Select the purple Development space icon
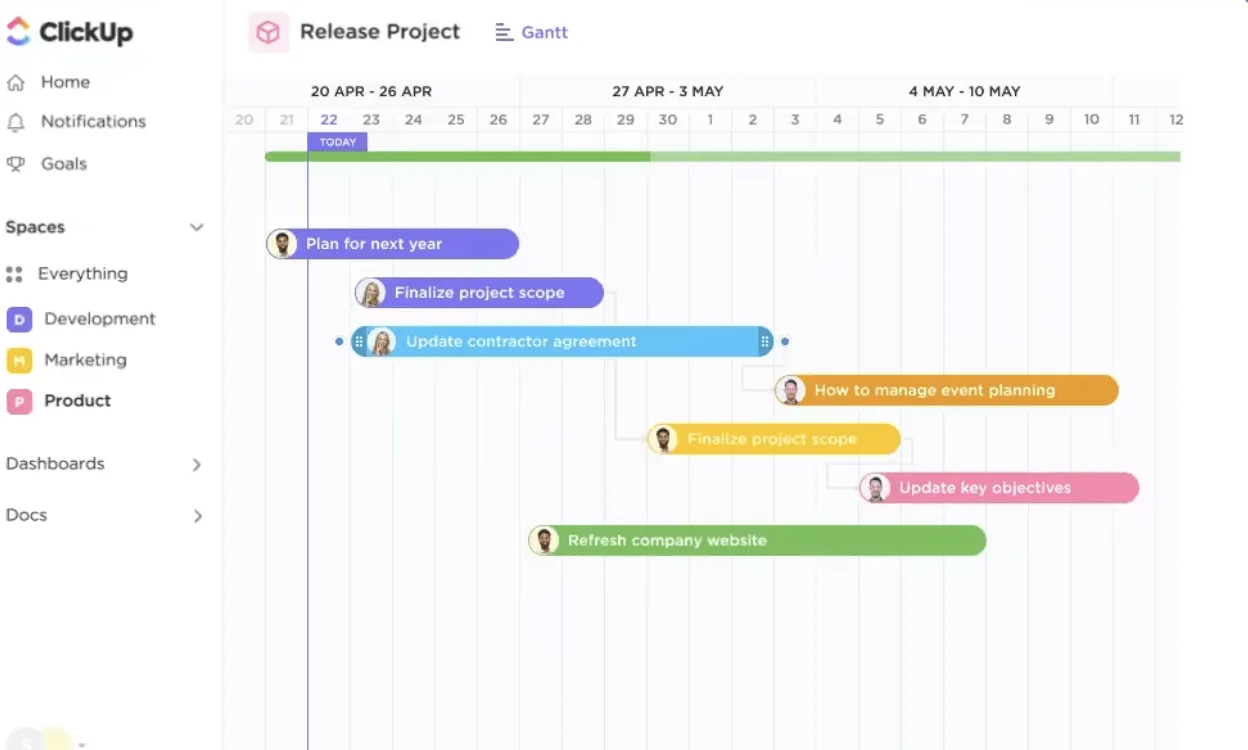1248x750 pixels. click(19, 319)
